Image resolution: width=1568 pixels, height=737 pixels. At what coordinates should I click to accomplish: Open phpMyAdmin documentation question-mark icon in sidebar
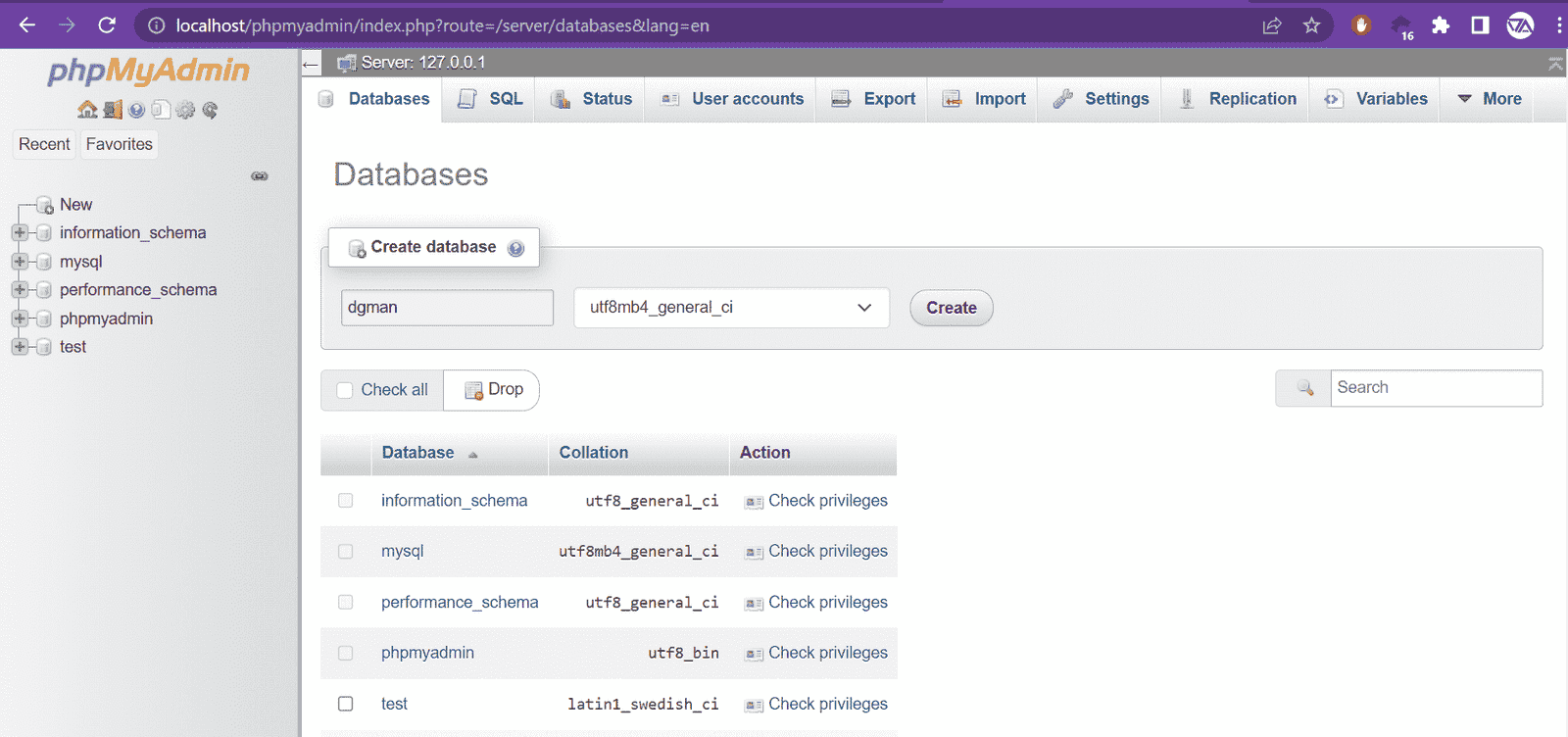[x=137, y=110]
